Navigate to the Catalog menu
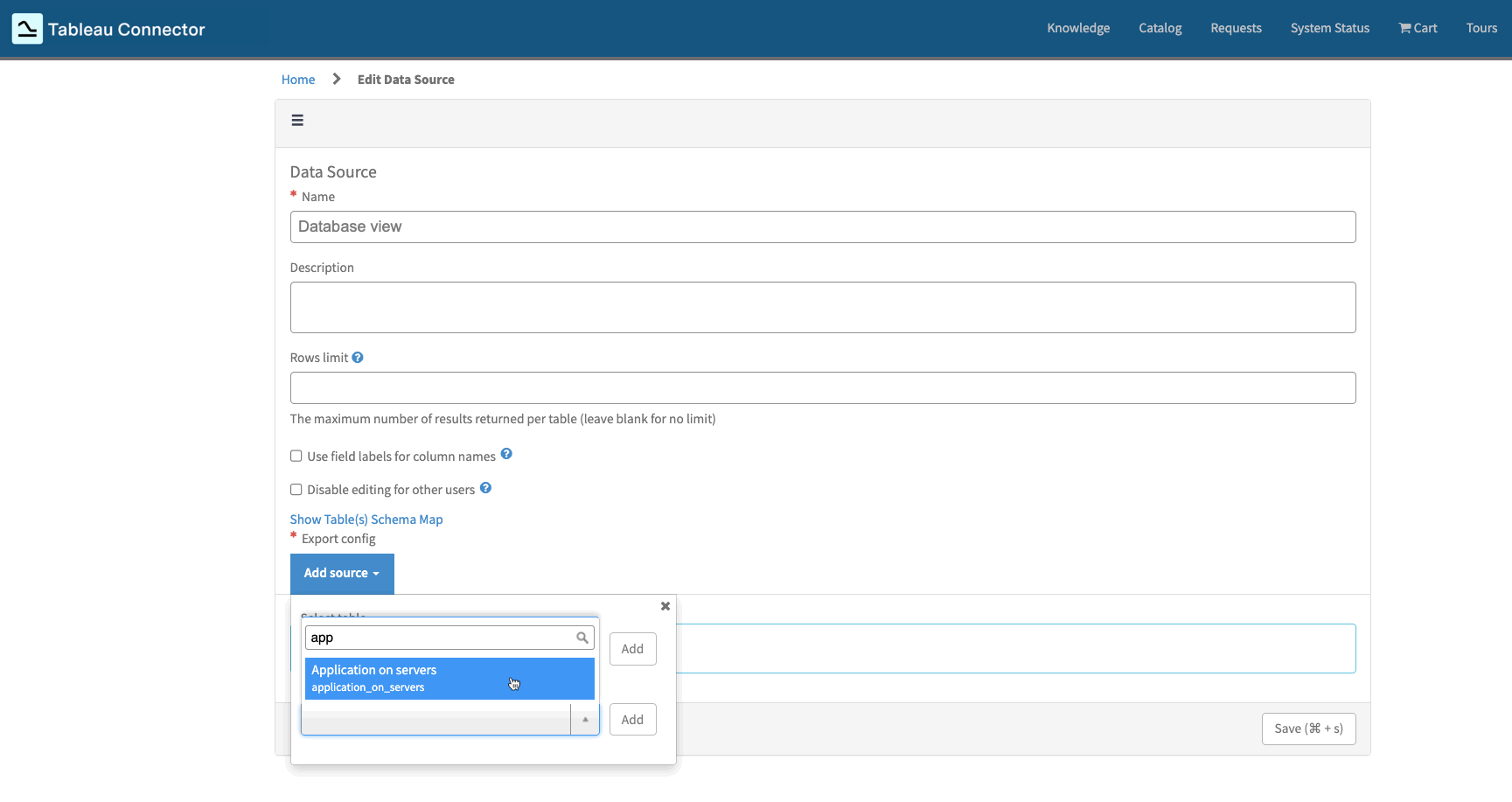The height and width of the screenshot is (802, 1512). [1160, 28]
